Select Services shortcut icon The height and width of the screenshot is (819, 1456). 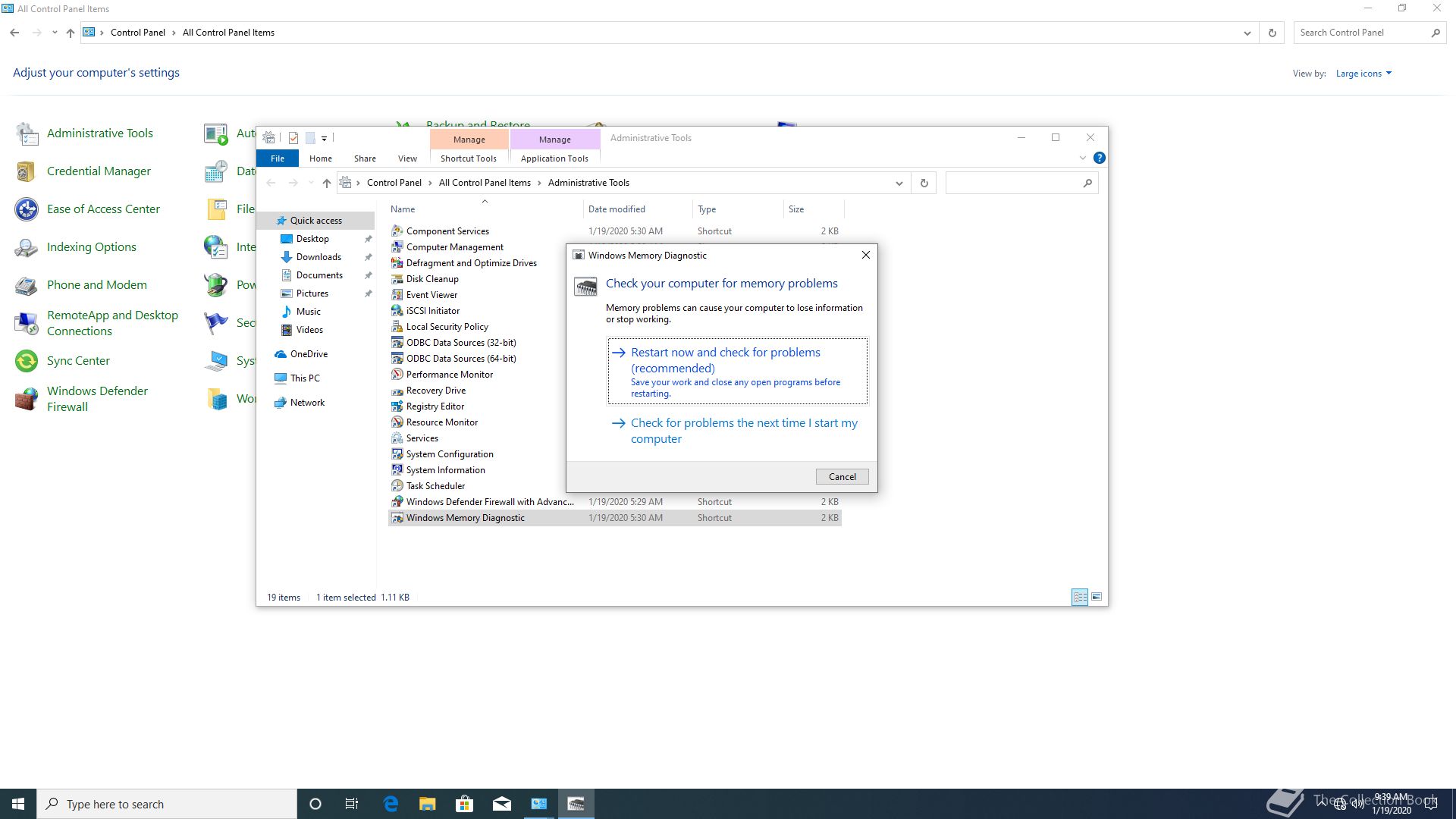pyautogui.click(x=397, y=438)
